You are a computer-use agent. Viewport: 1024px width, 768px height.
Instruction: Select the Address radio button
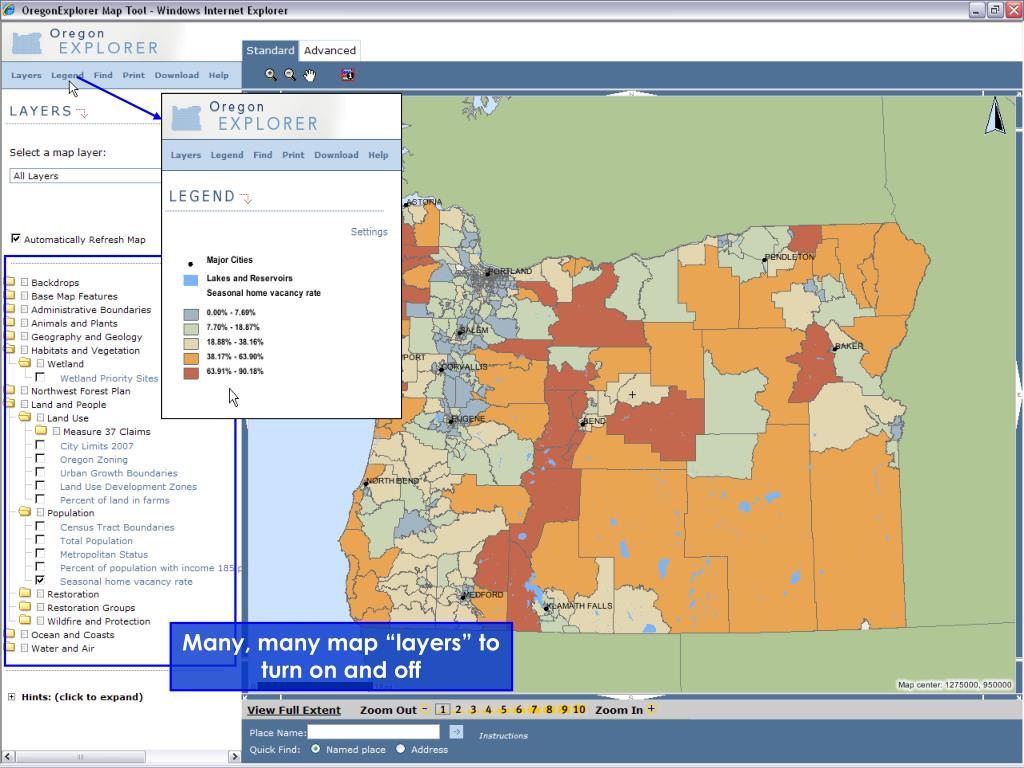coord(400,749)
